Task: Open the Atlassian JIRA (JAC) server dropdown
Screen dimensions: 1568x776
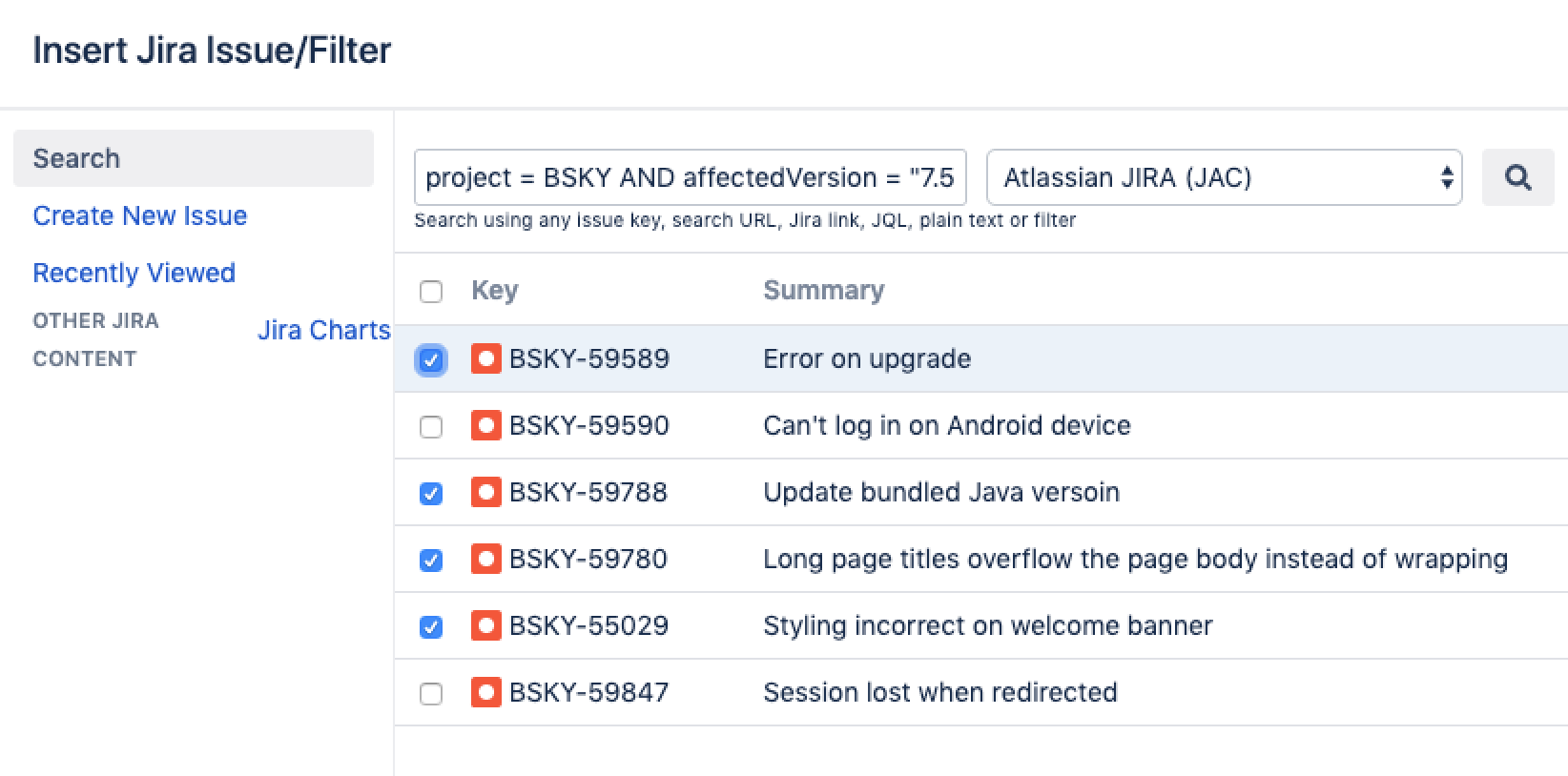Action: pyautogui.click(x=1224, y=177)
